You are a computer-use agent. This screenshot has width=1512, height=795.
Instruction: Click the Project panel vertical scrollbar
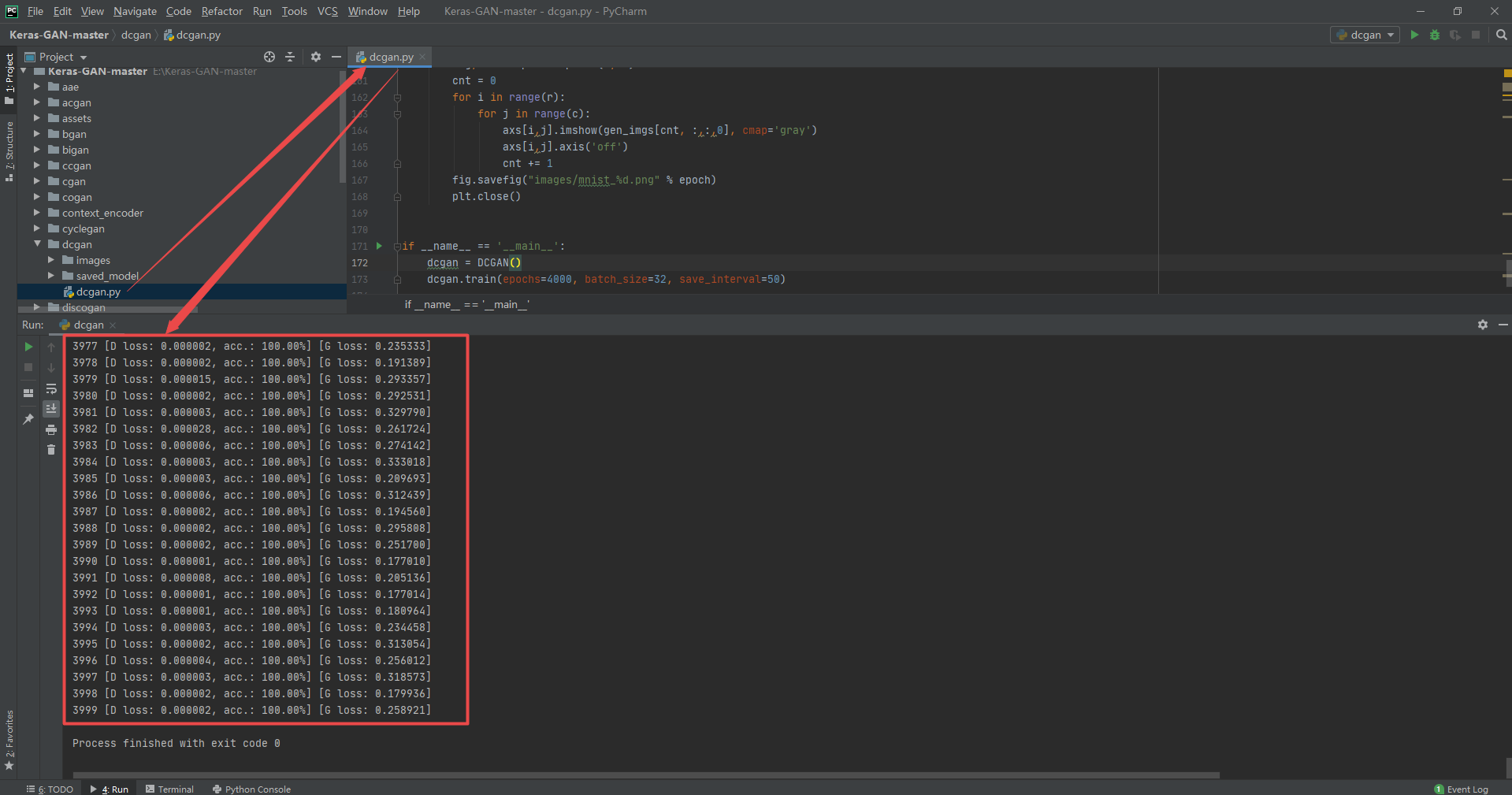pyautogui.click(x=342, y=126)
